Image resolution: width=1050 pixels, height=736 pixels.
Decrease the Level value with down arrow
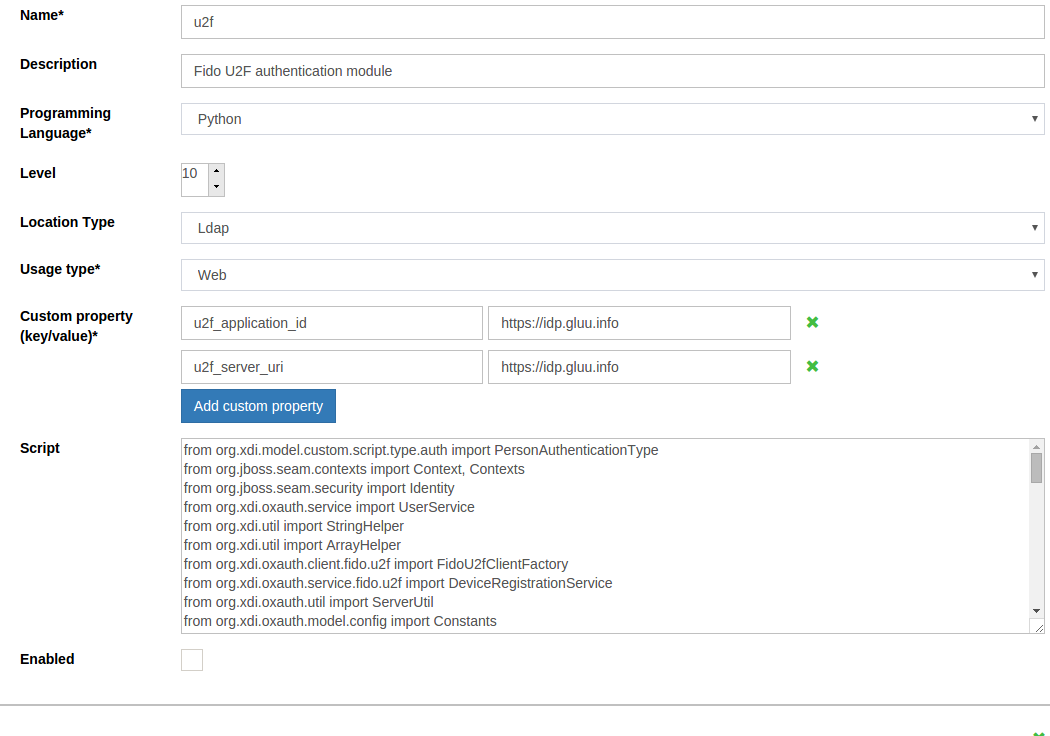tap(216, 187)
